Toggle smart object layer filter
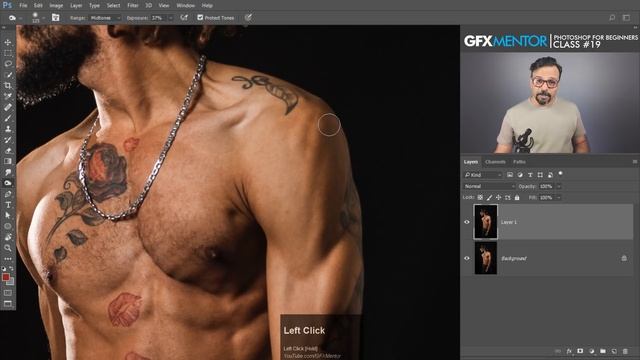640x360 pixels. point(550,175)
